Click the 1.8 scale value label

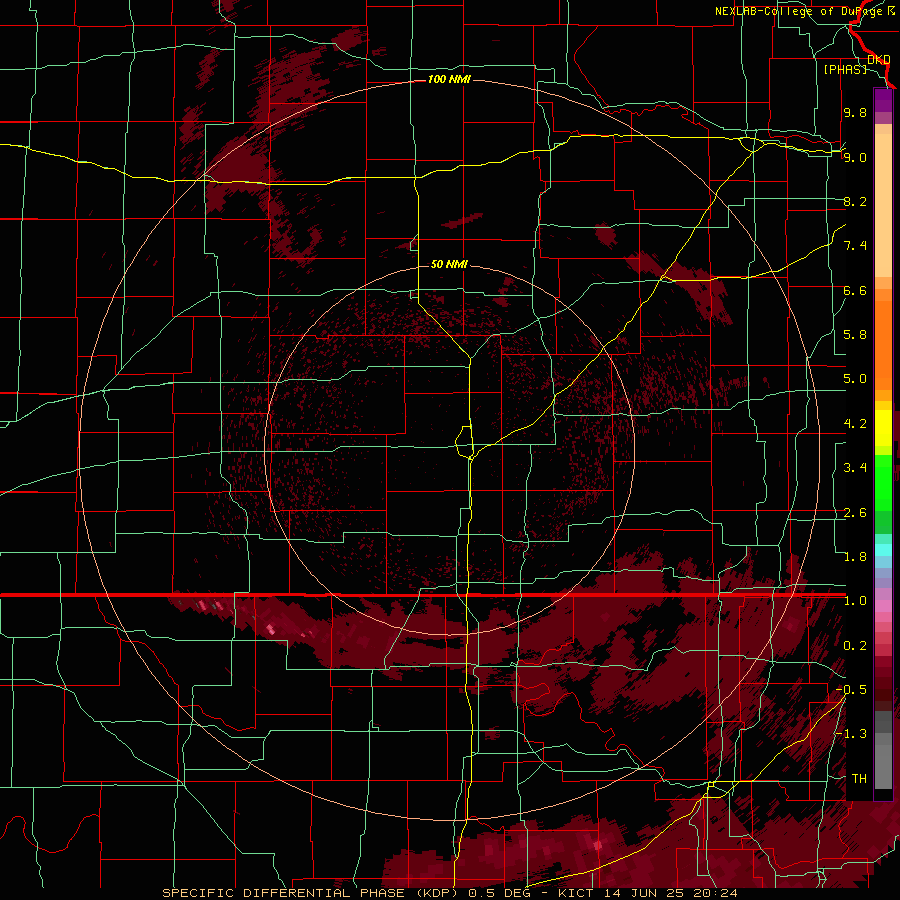(855, 557)
